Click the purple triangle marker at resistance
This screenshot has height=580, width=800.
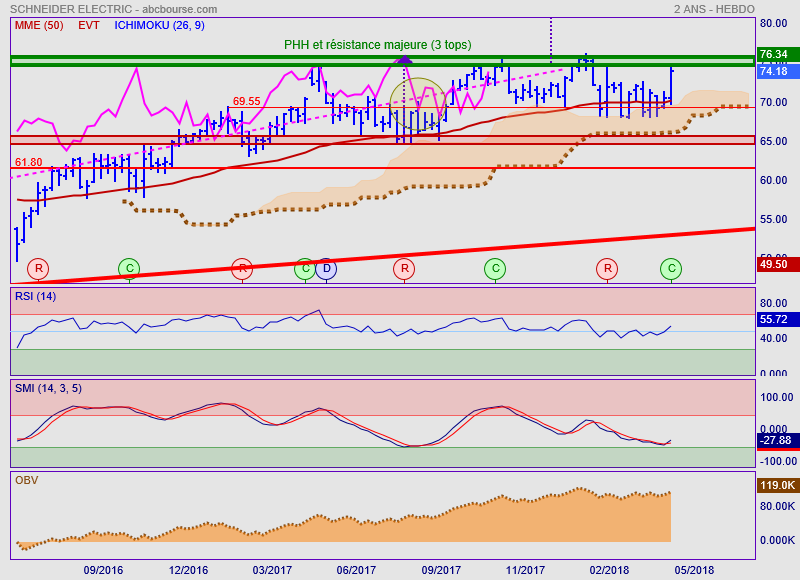404,59
